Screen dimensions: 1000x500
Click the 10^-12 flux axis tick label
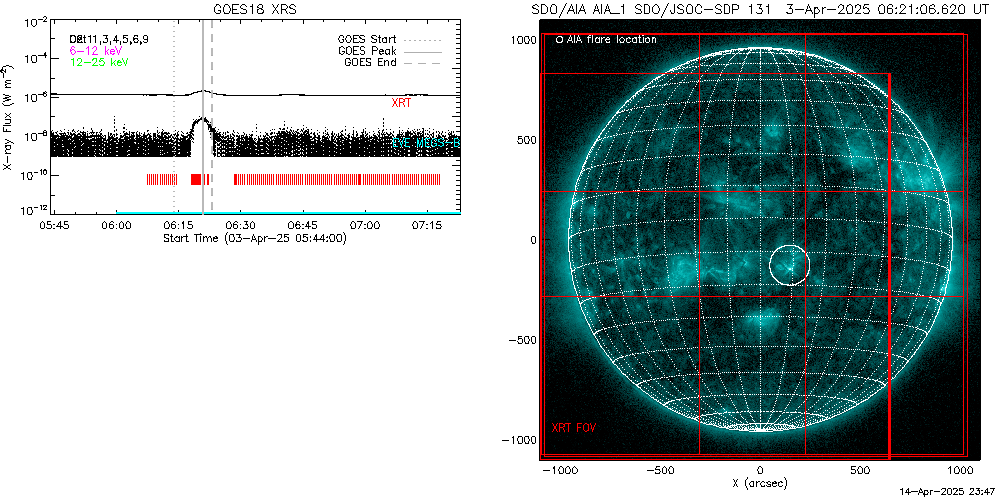34,210
